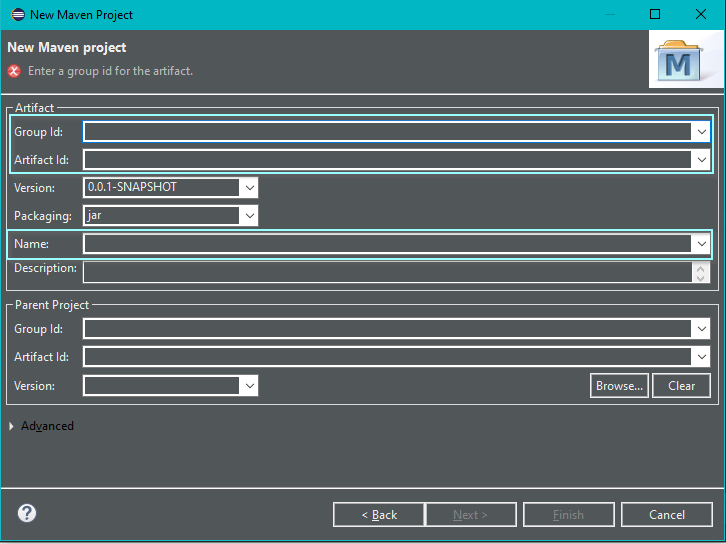Focus the Artifact section Artifact Id field
The width and height of the screenshot is (726, 544).
pyautogui.click(x=388, y=160)
